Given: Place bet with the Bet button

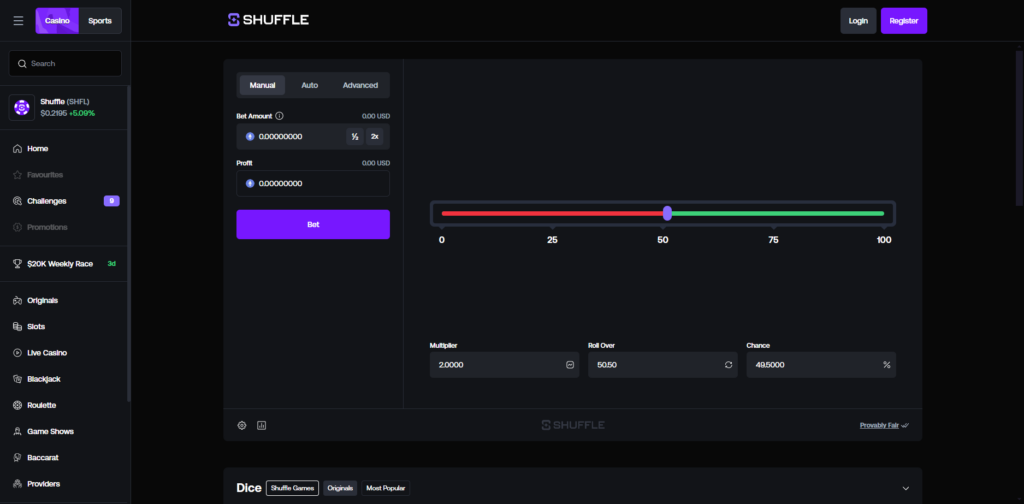Looking at the screenshot, I should pyautogui.click(x=313, y=225).
